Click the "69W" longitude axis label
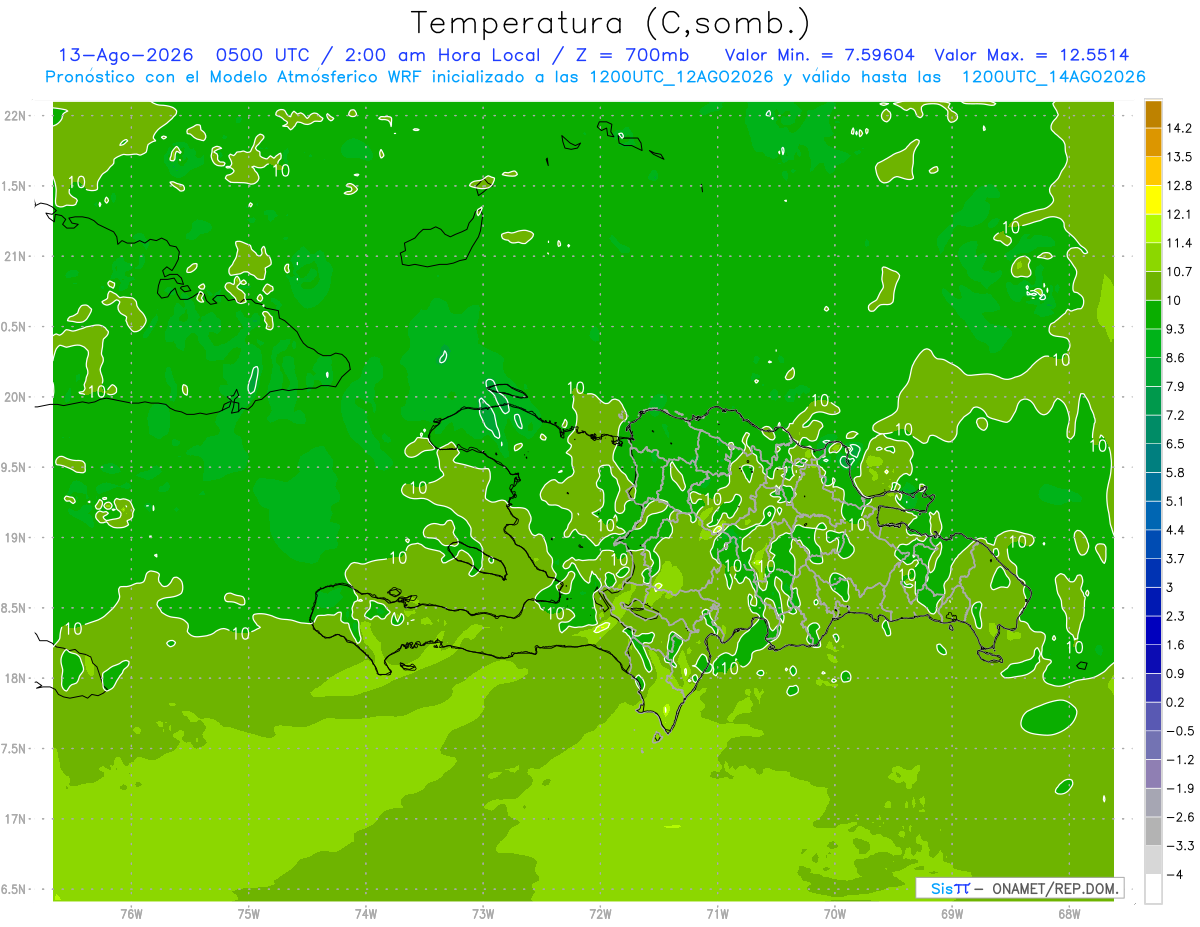This screenshot has height=927, width=1200. (952, 913)
